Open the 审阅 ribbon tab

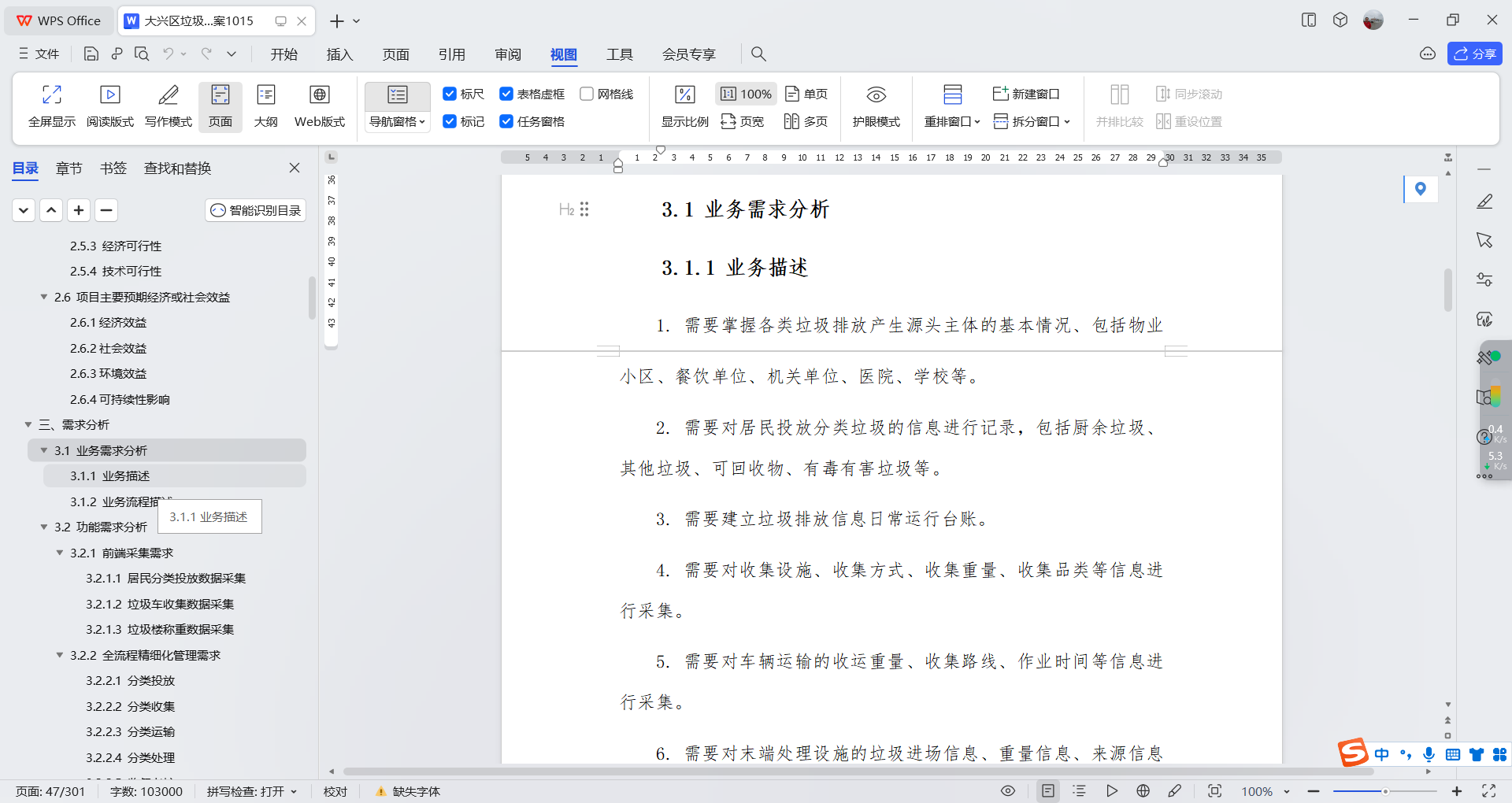click(508, 54)
